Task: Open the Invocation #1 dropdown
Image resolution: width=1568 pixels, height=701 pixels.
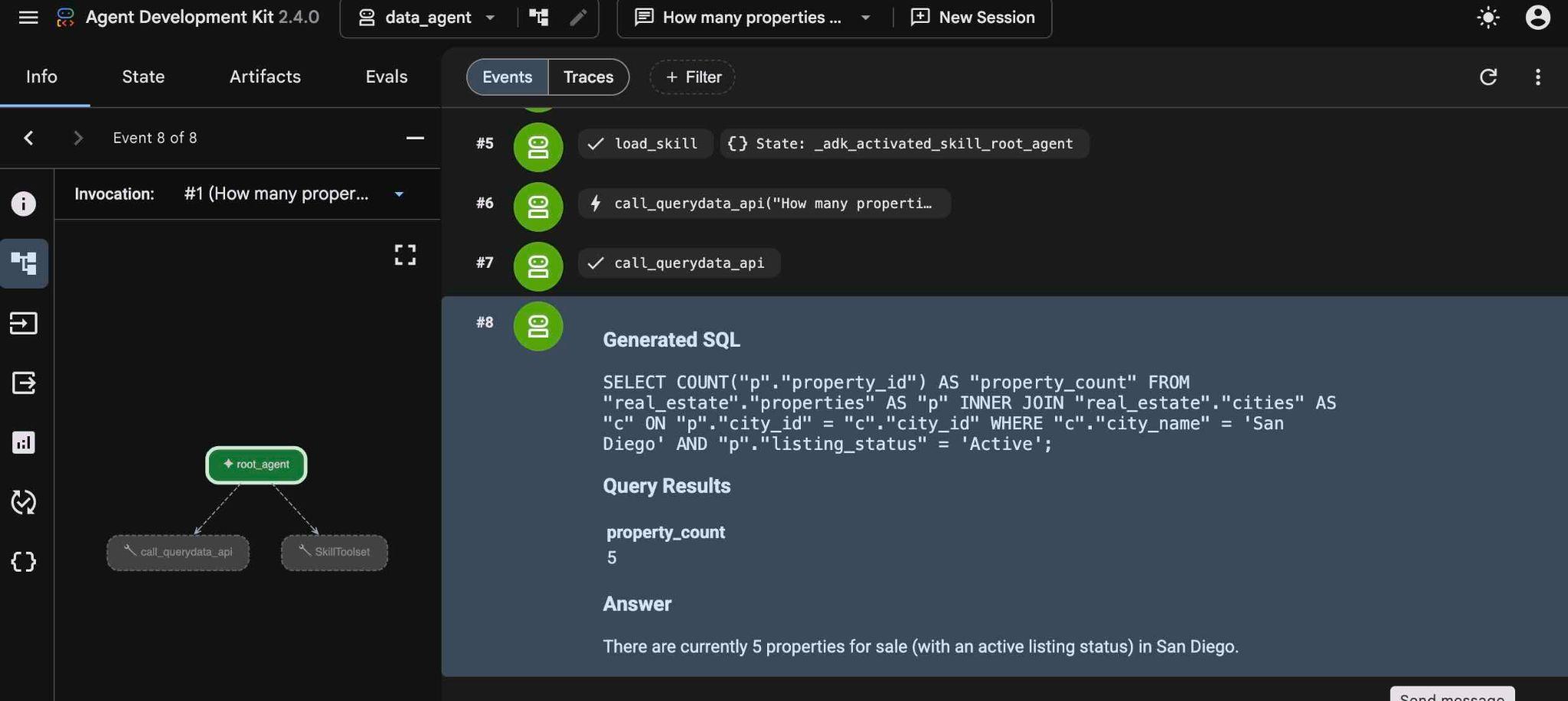Action: pos(294,194)
